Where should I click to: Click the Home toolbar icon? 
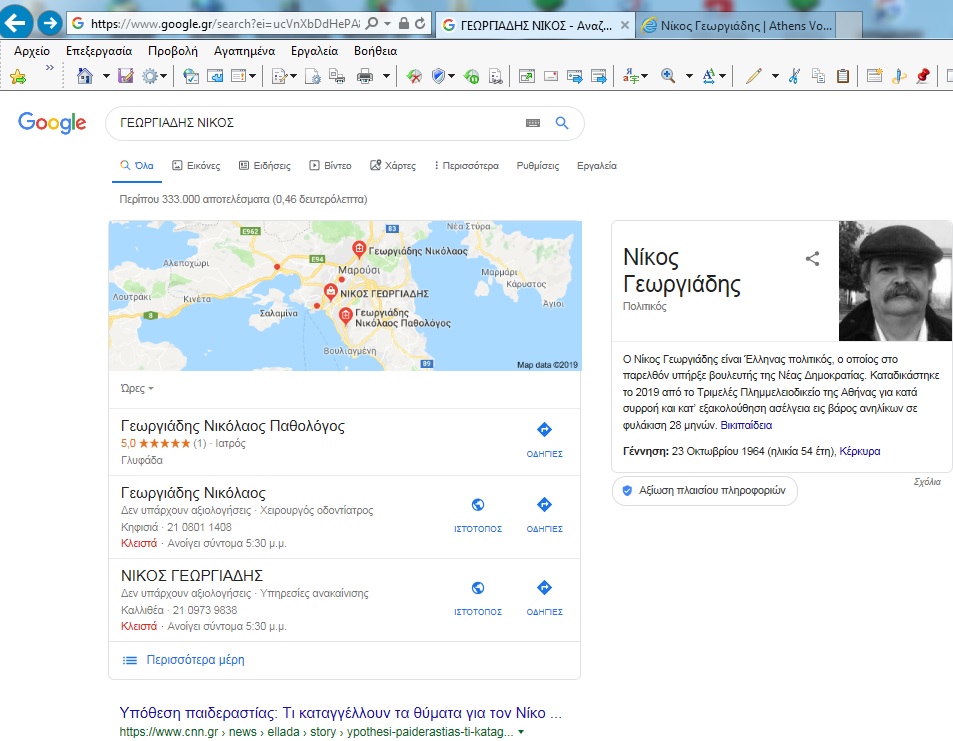[x=85, y=76]
